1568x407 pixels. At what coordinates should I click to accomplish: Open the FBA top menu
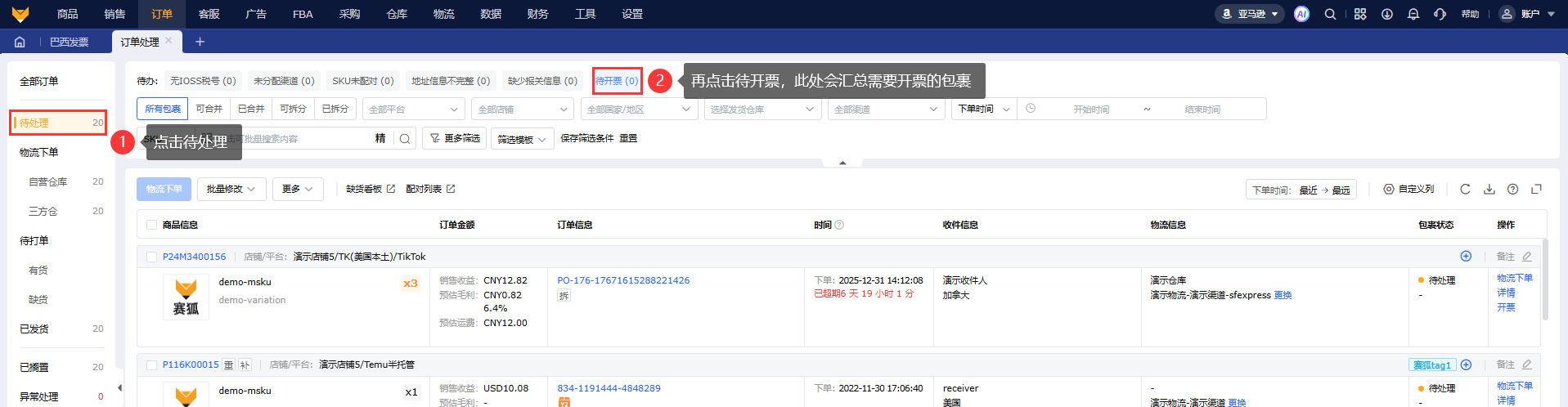coord(303,14)
